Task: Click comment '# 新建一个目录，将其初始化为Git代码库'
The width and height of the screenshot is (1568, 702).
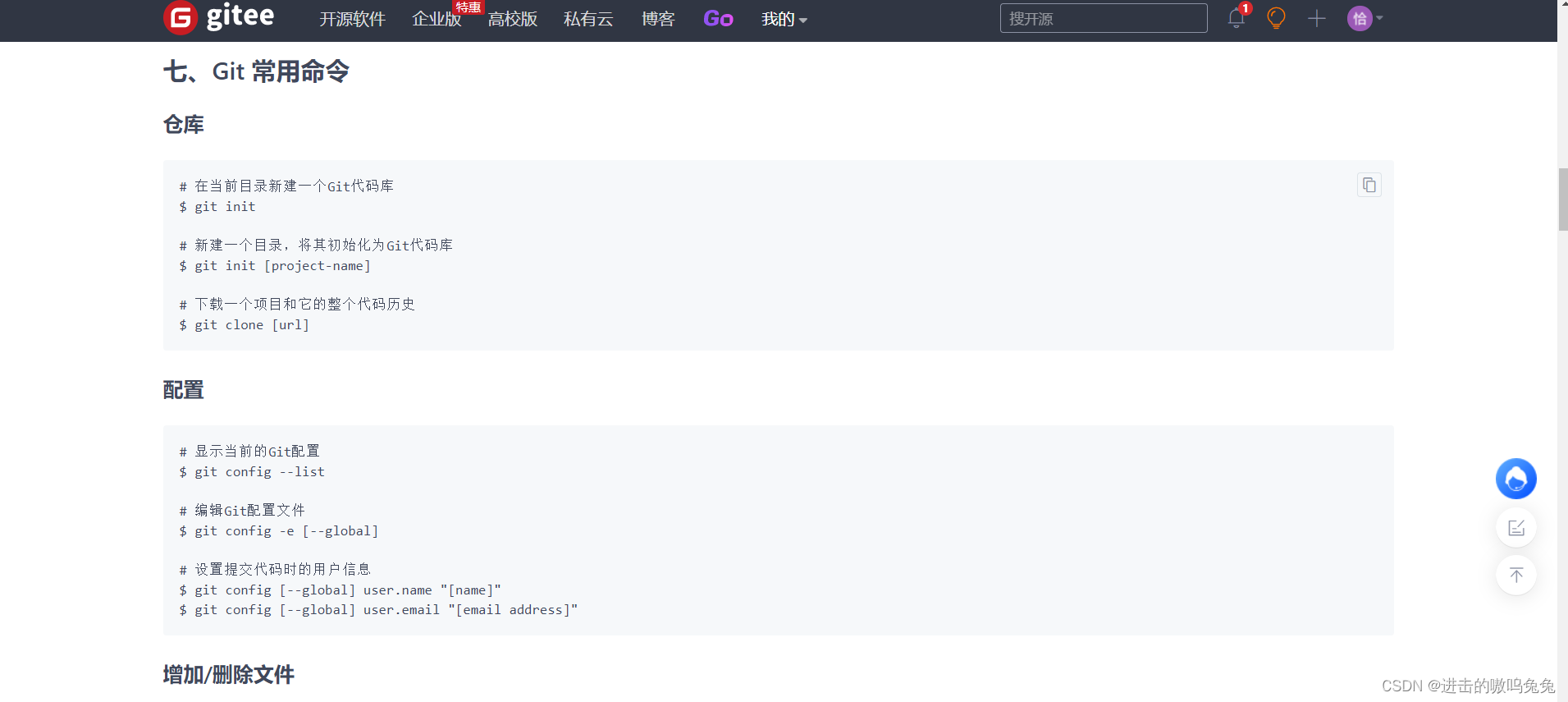Action: [316, 245]
